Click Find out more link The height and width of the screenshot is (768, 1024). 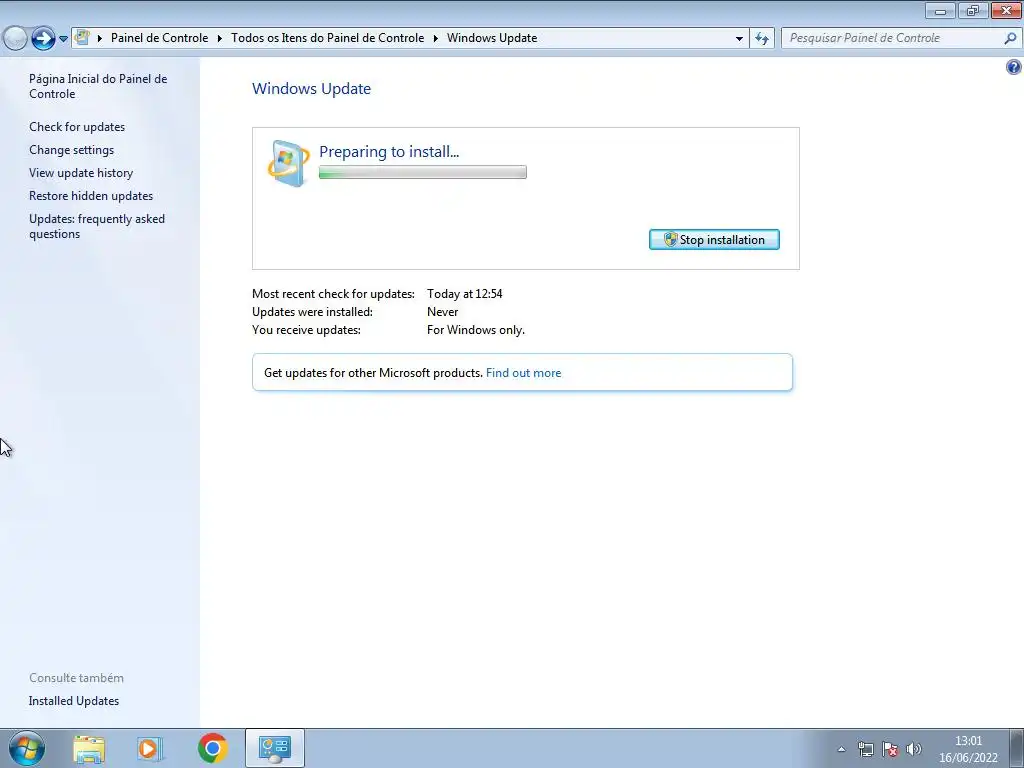[523, 373]
